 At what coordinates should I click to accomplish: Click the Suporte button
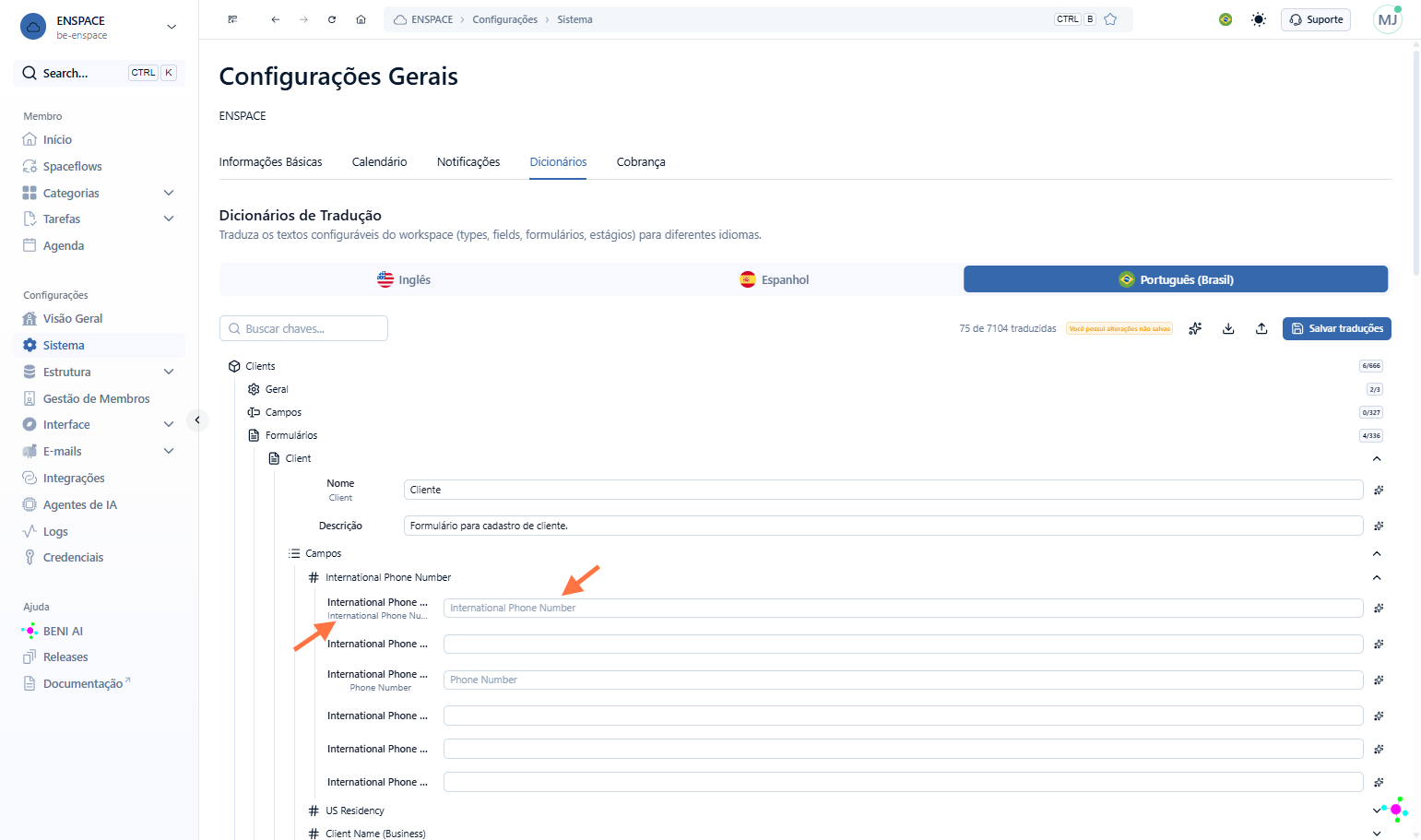(1316, 19)
